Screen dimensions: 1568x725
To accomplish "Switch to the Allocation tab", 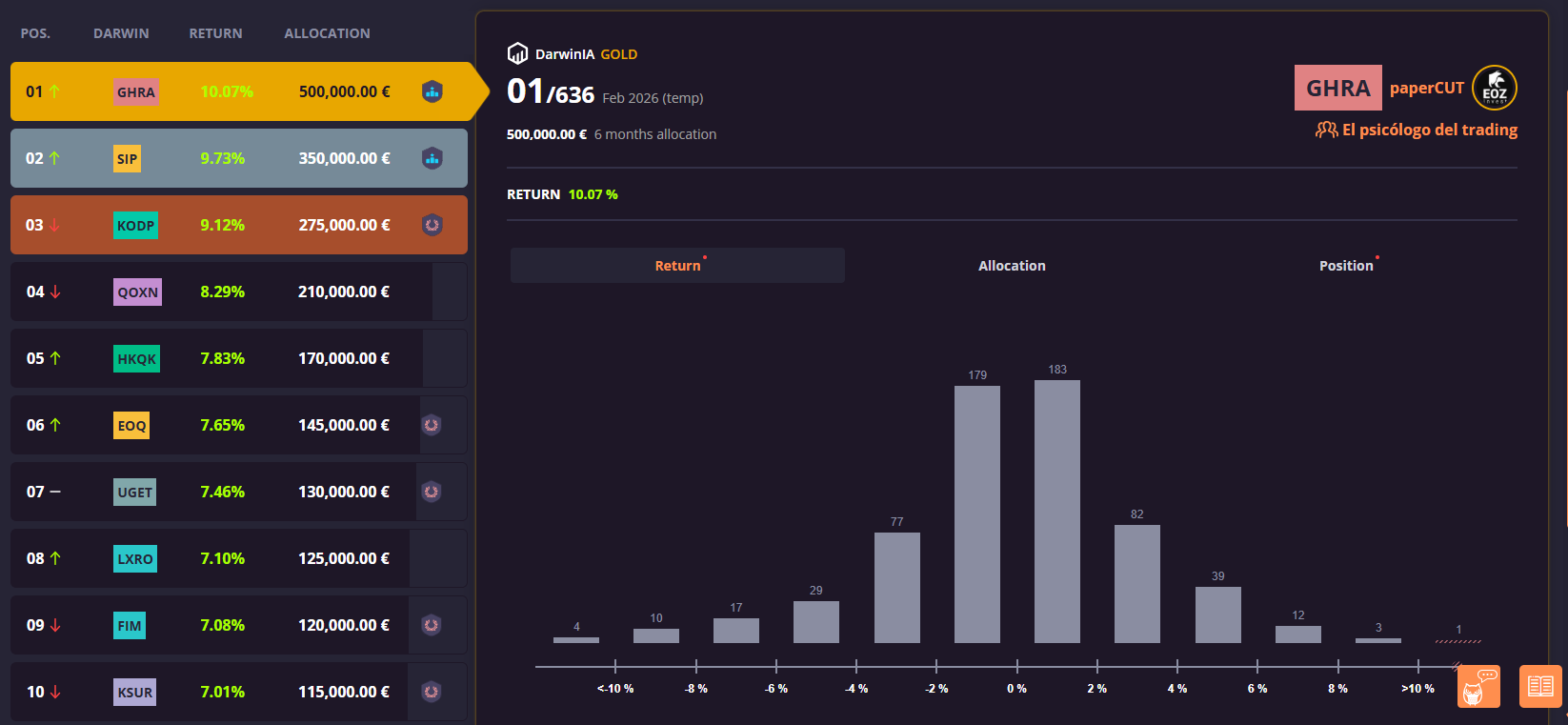I will (1012, 266).
